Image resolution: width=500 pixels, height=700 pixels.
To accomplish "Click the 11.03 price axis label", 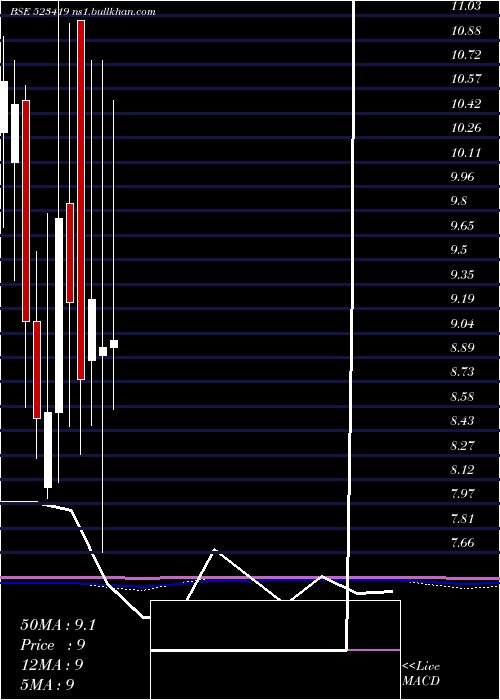I will click(x=466, y=6).
